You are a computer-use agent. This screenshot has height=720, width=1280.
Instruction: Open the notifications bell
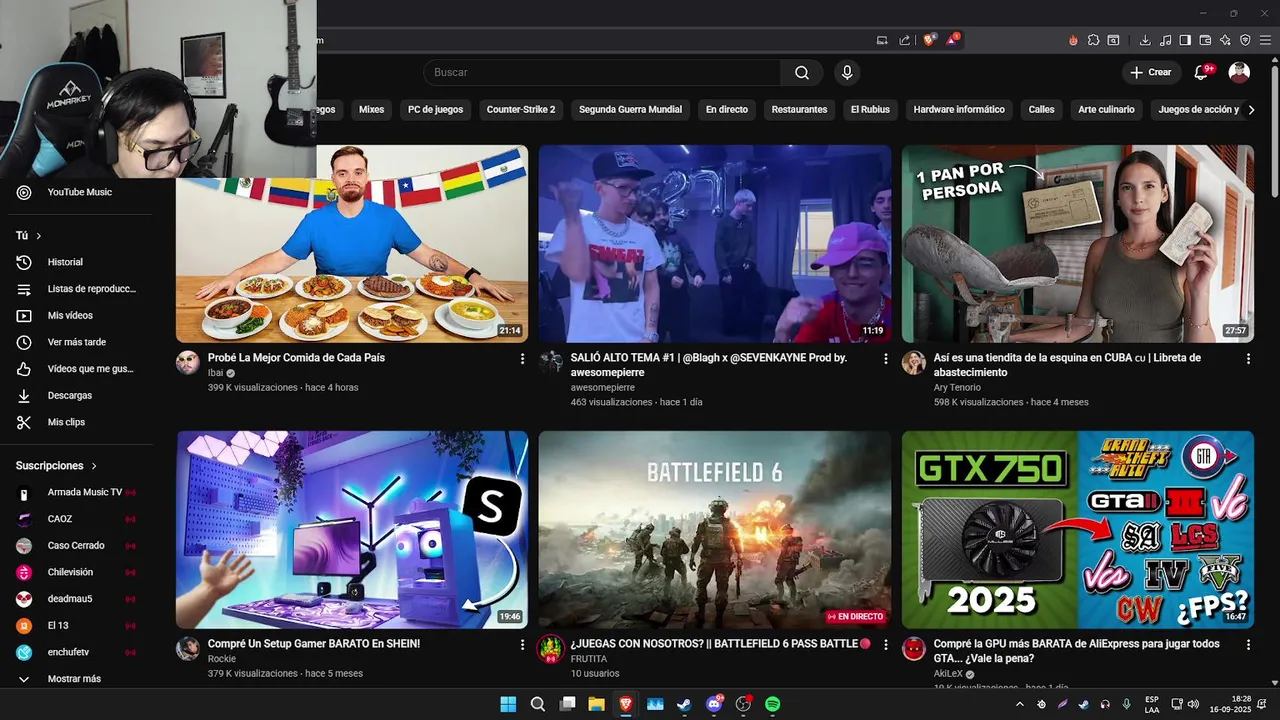pos(1201,72)
